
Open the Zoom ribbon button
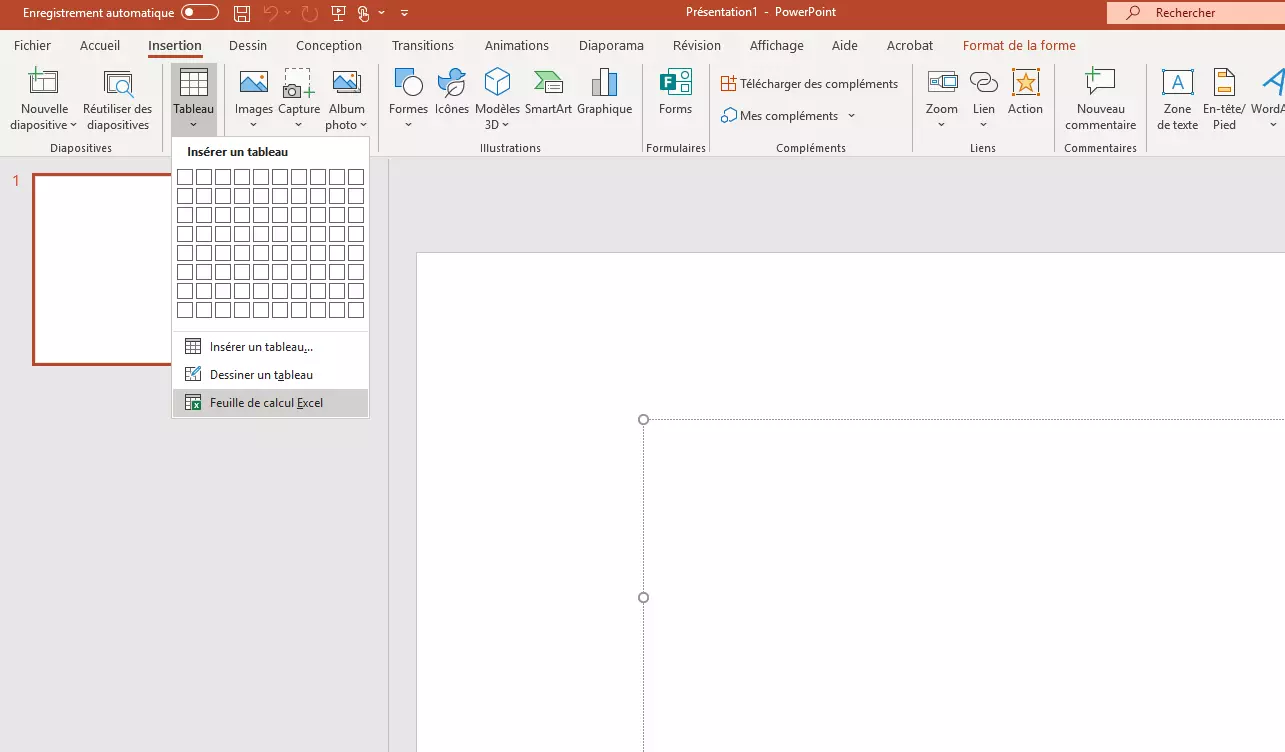coord(942,99)
